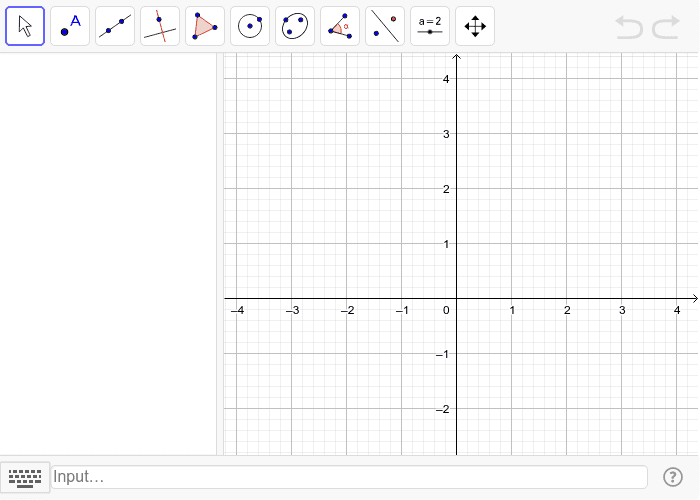
Task: Open the virtual keyboard
Action: click(25, 477)
